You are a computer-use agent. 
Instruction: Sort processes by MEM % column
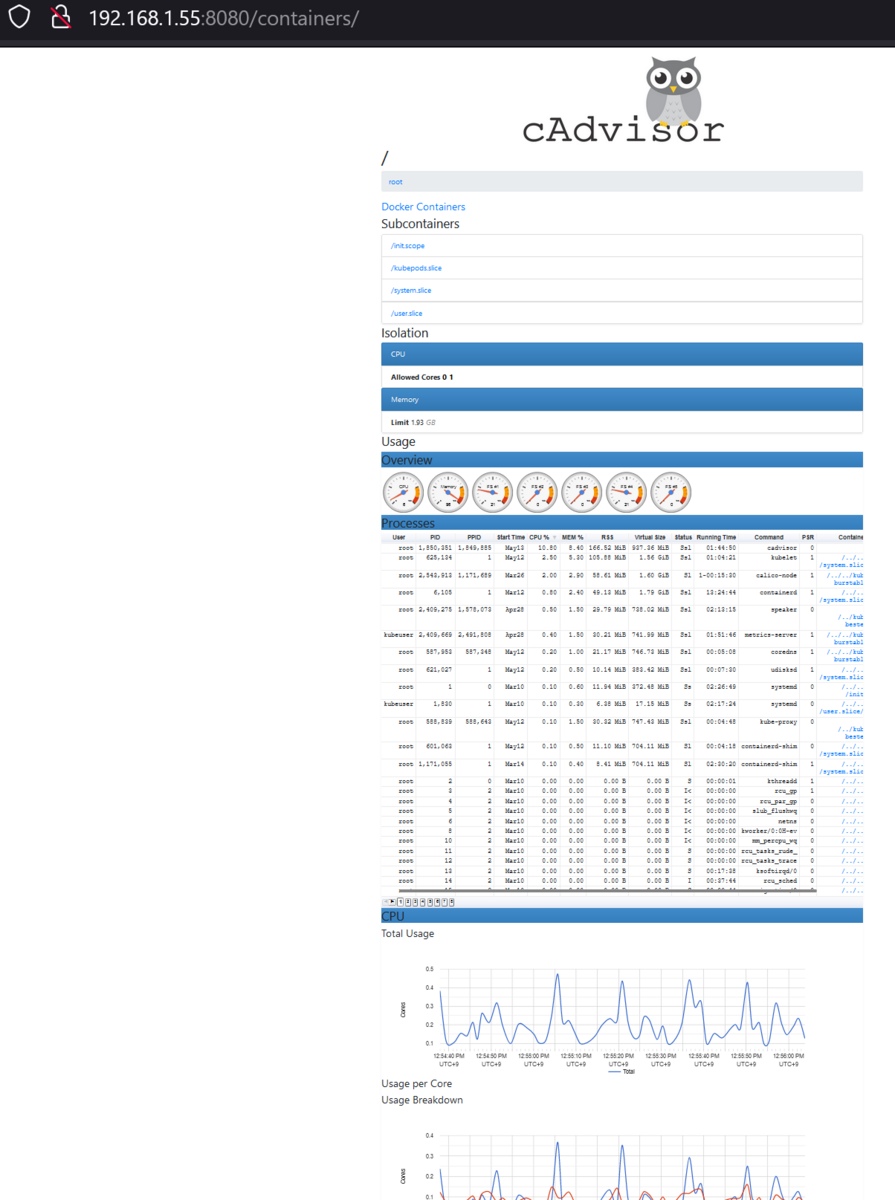(573, 537)
